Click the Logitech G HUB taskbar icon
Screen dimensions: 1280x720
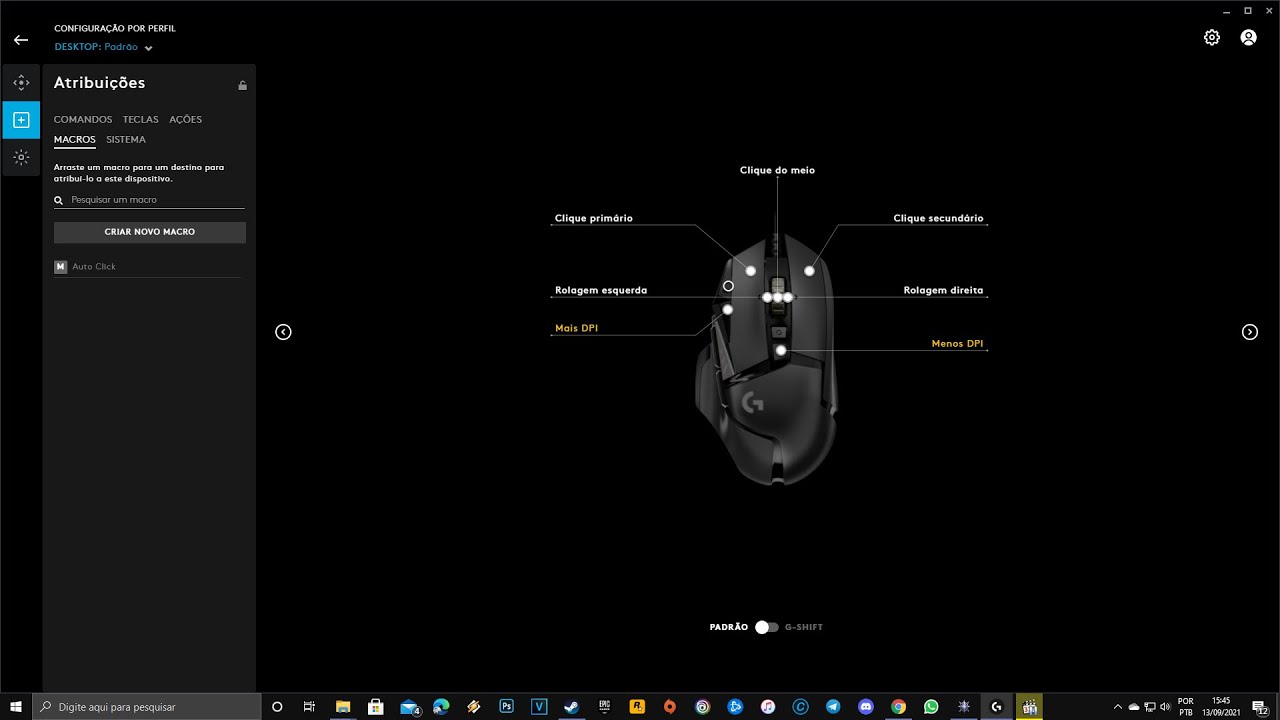click(x=996, y=706)
